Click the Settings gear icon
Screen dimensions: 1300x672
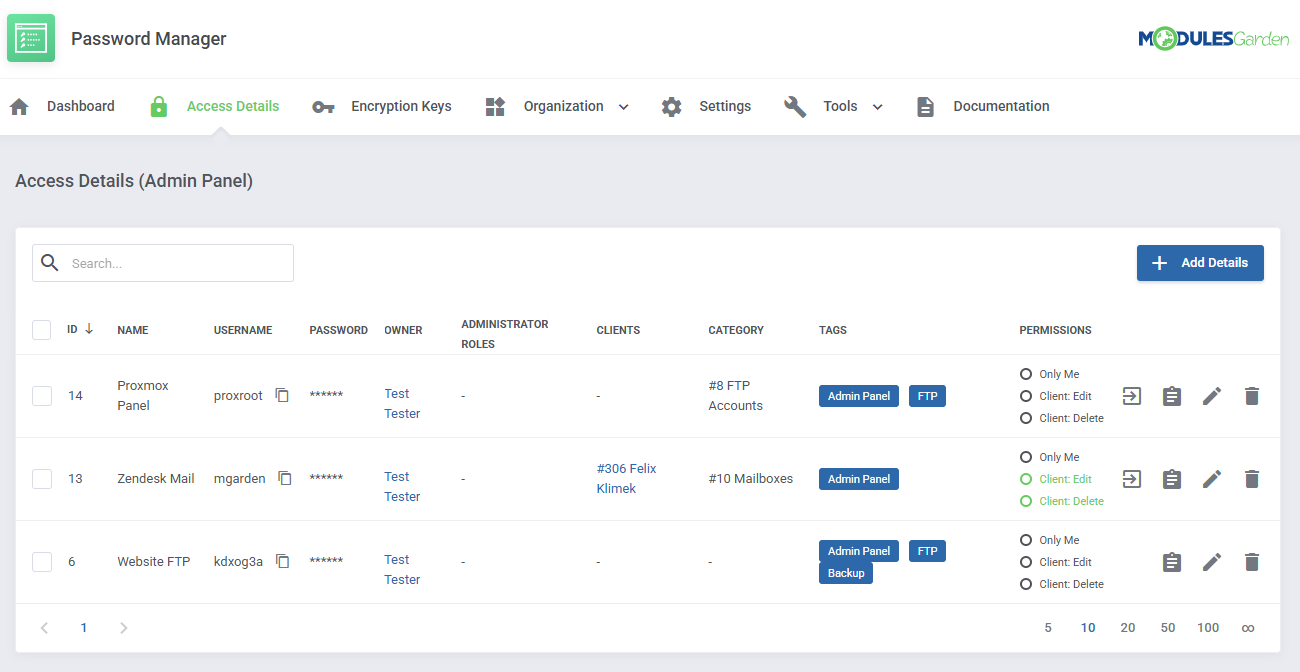coord(671,107)
